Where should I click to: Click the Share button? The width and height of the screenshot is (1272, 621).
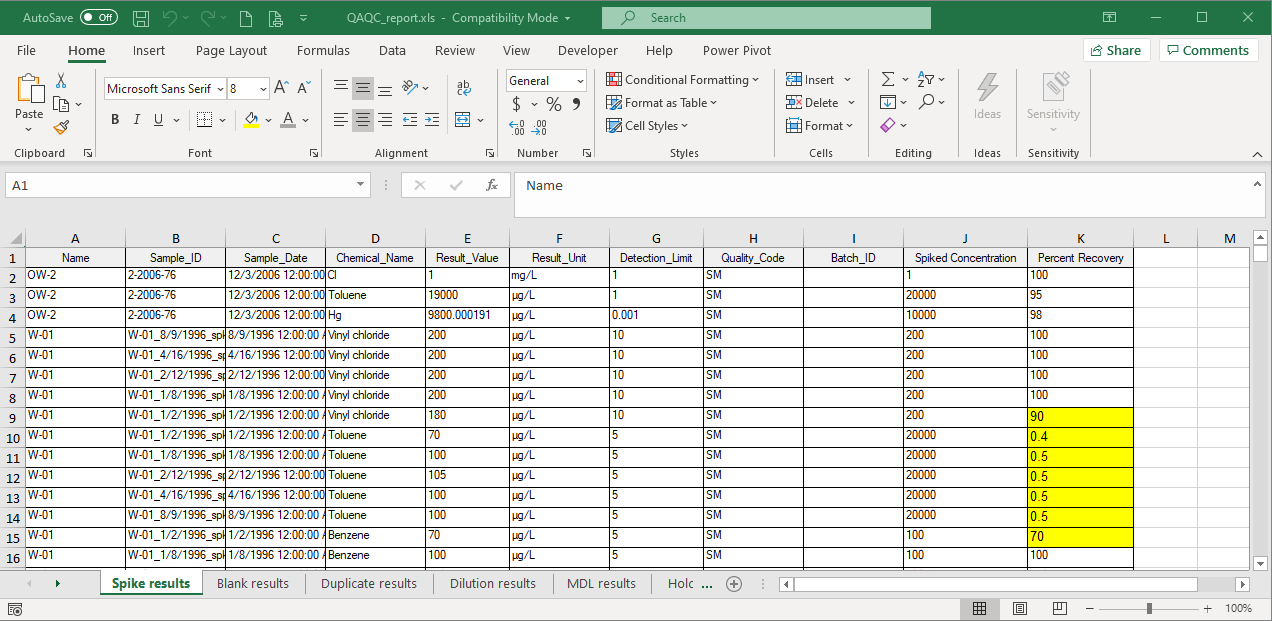point(1116,49)
